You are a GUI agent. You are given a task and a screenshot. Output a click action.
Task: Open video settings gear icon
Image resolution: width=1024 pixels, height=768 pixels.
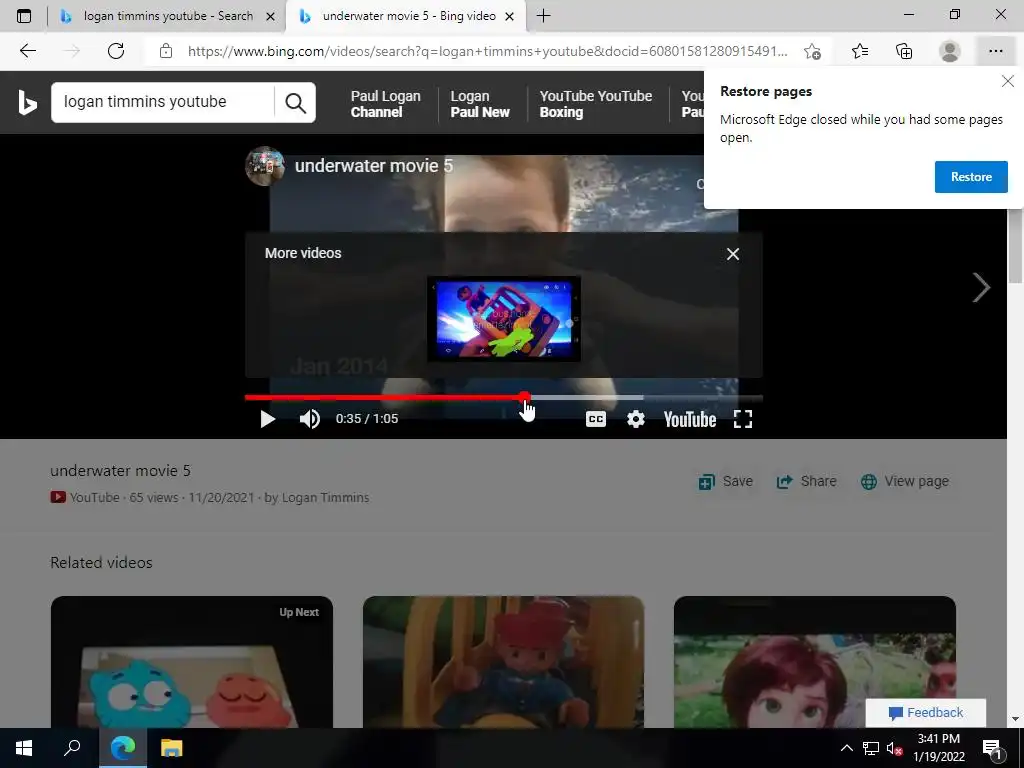click(635, 419)
